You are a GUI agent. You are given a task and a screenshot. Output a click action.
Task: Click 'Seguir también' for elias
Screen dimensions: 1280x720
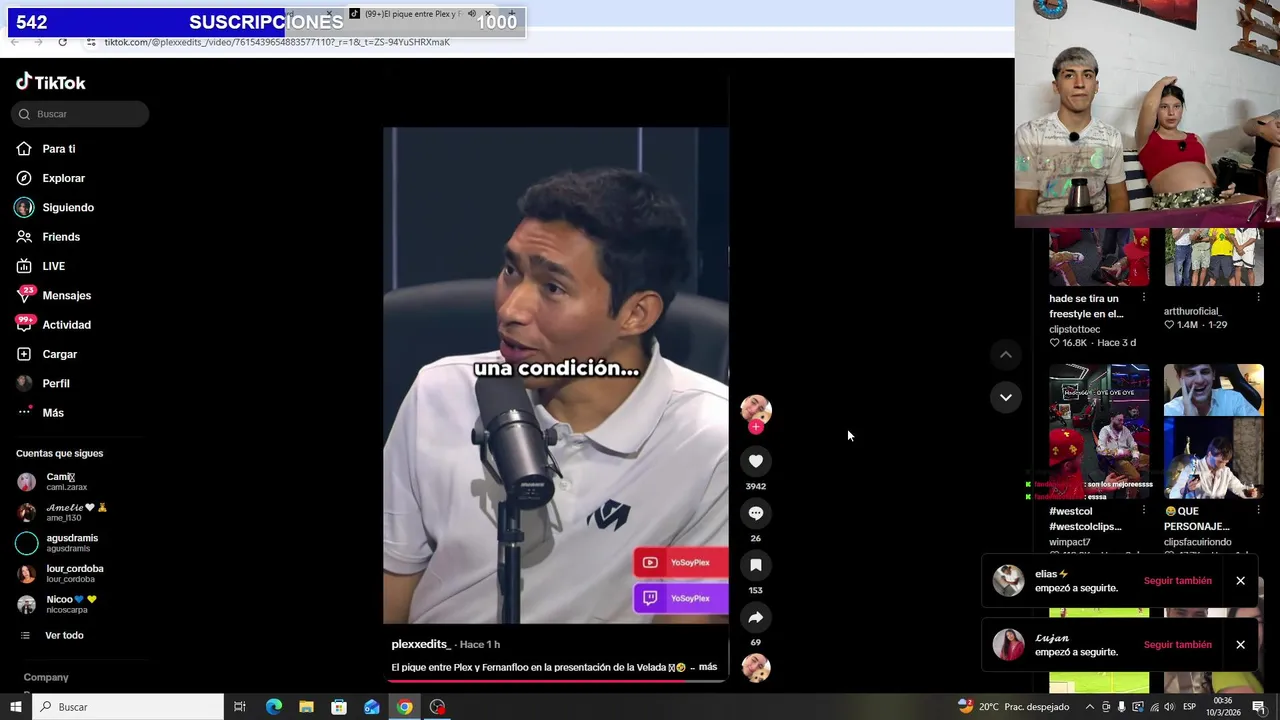(1178, 581)
